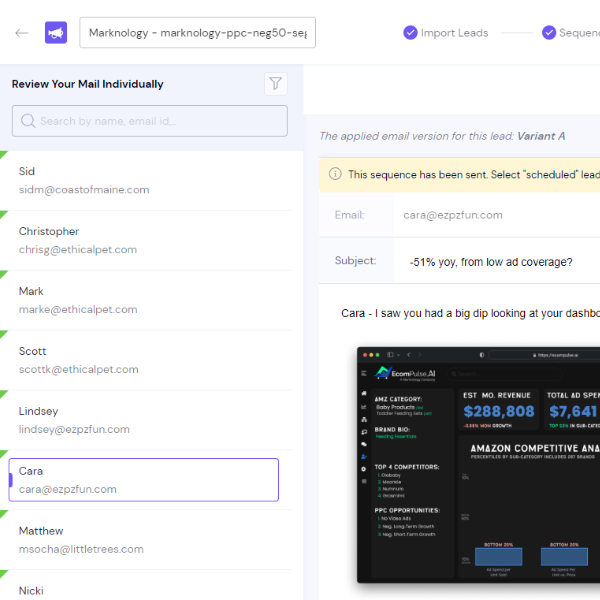Click the email body text starting 'Cara -'
Screen dimensions: 600x600
click(x=470, y=313)
